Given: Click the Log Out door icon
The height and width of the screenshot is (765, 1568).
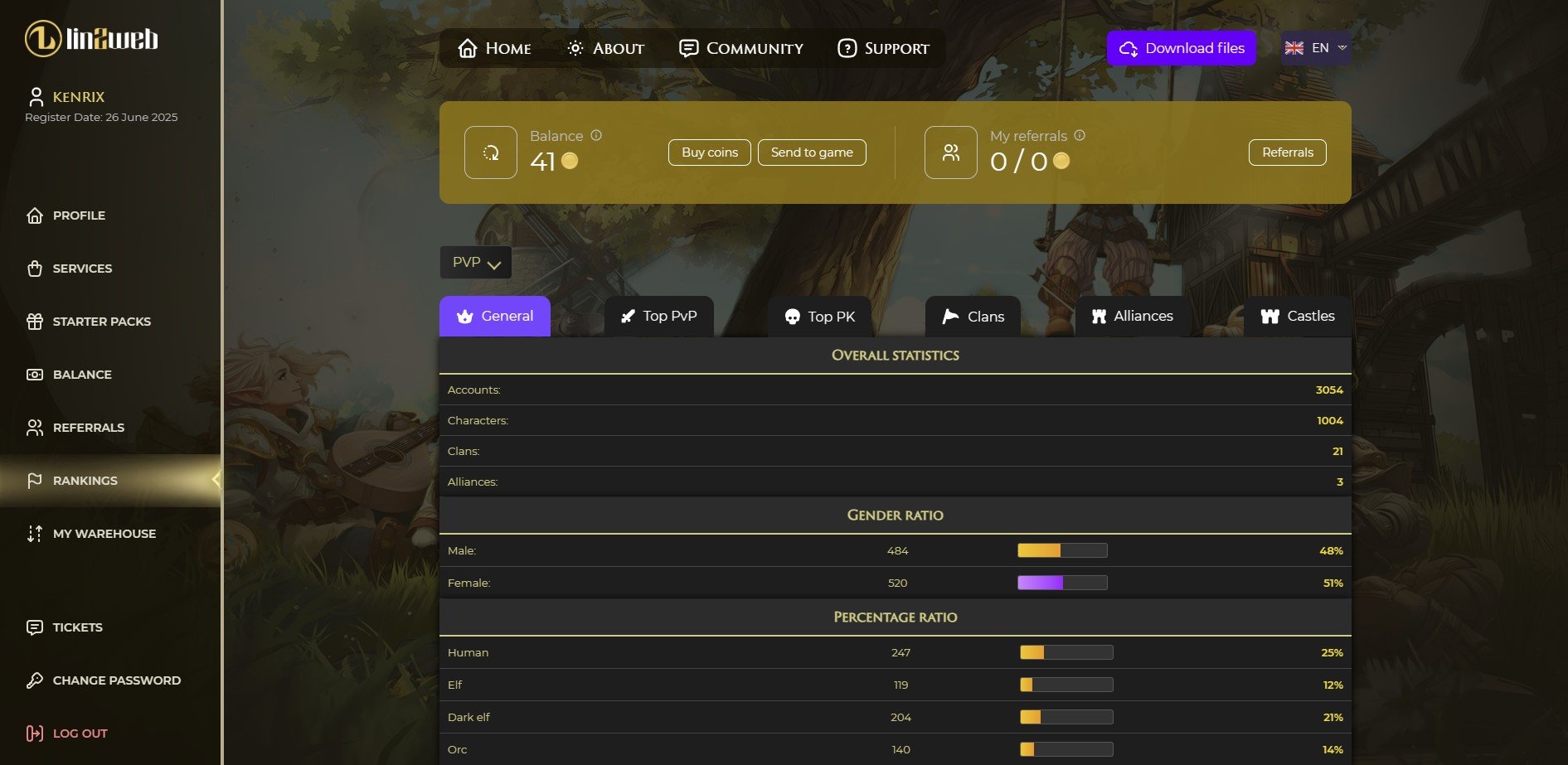Looking at the screenshot, I should [35, 734].
